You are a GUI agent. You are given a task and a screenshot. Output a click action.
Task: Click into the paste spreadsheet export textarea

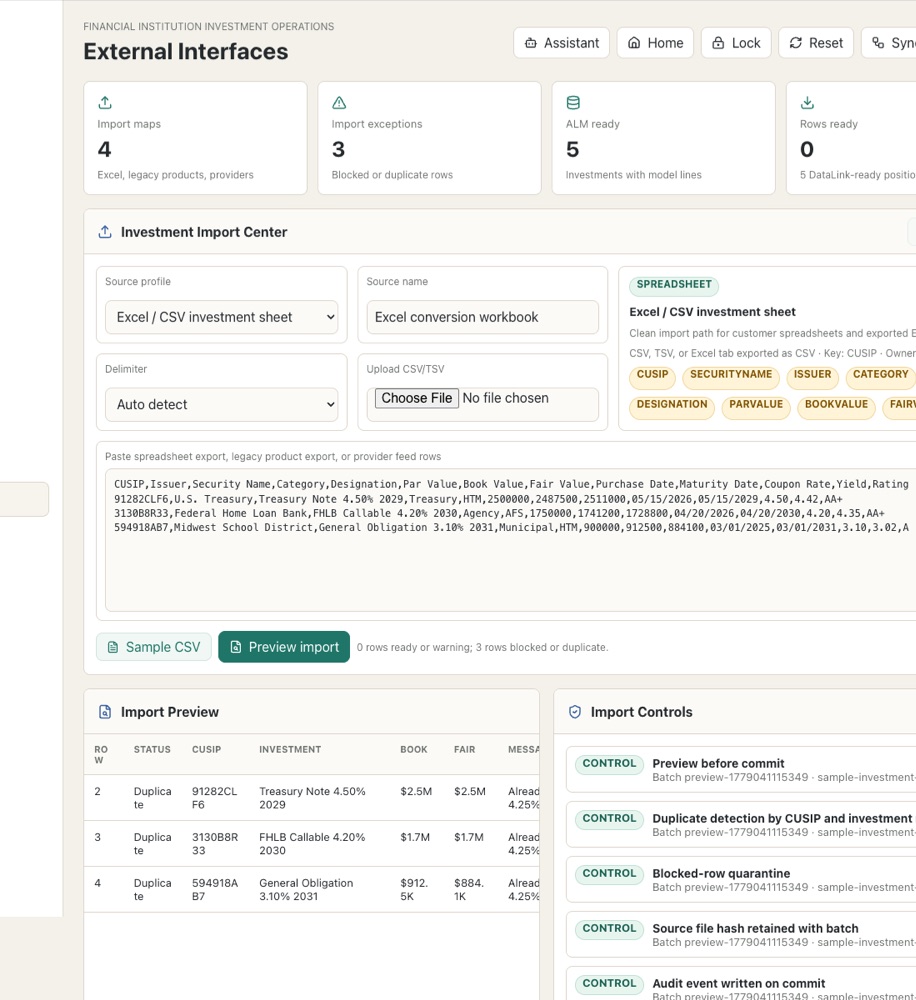click(x=510, y=540)
